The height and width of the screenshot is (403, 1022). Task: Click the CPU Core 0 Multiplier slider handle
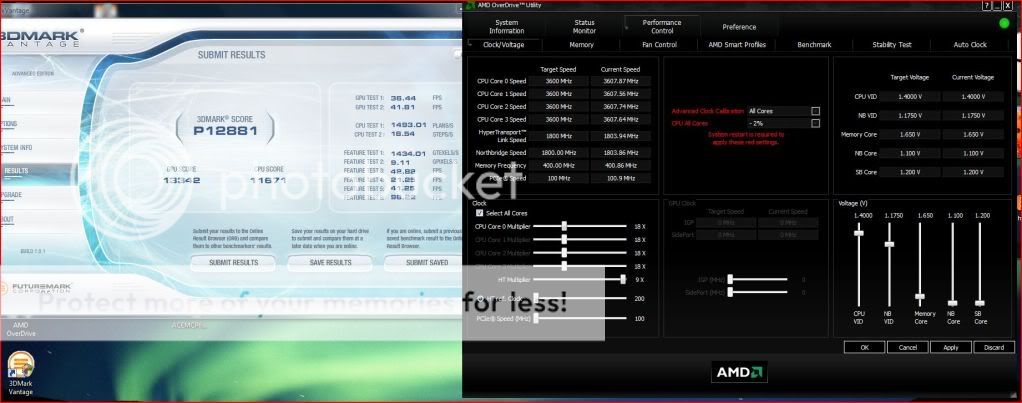pos(564,226)
